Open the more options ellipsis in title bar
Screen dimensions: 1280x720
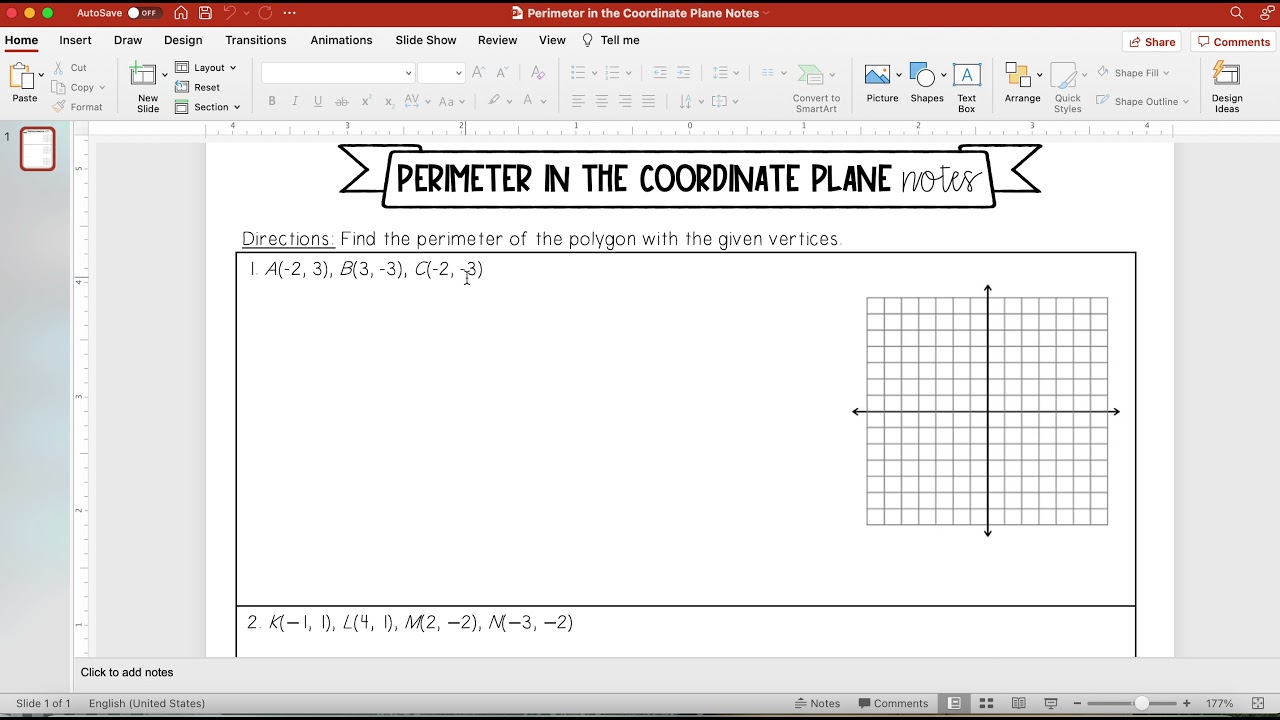pos(290,13)
